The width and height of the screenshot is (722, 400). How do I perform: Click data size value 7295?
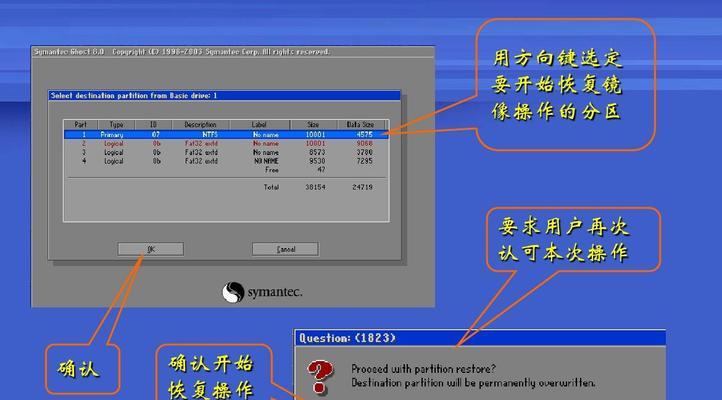click(364, 161)
